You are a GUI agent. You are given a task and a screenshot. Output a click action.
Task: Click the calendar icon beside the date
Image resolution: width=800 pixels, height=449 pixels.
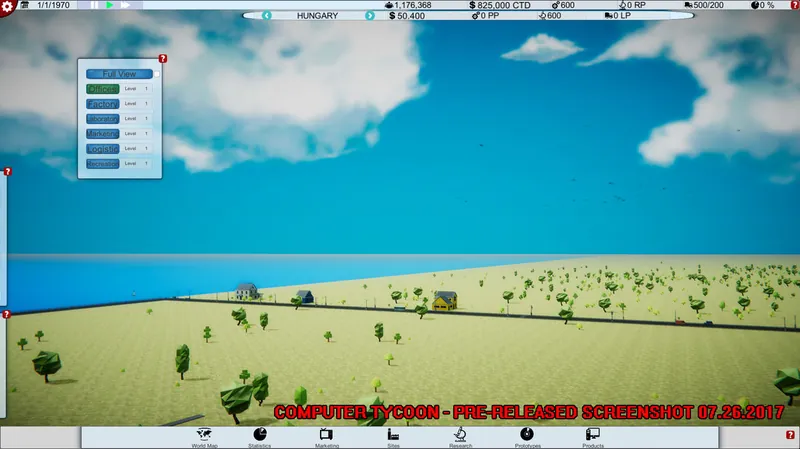pos(24,5)
